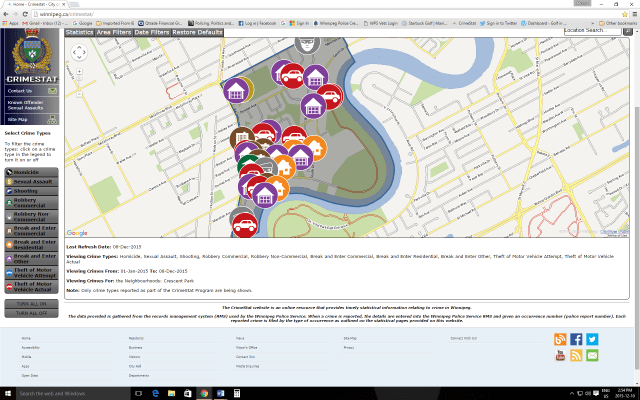
Task: Type in the Location Search field
Action: [590, 31]
